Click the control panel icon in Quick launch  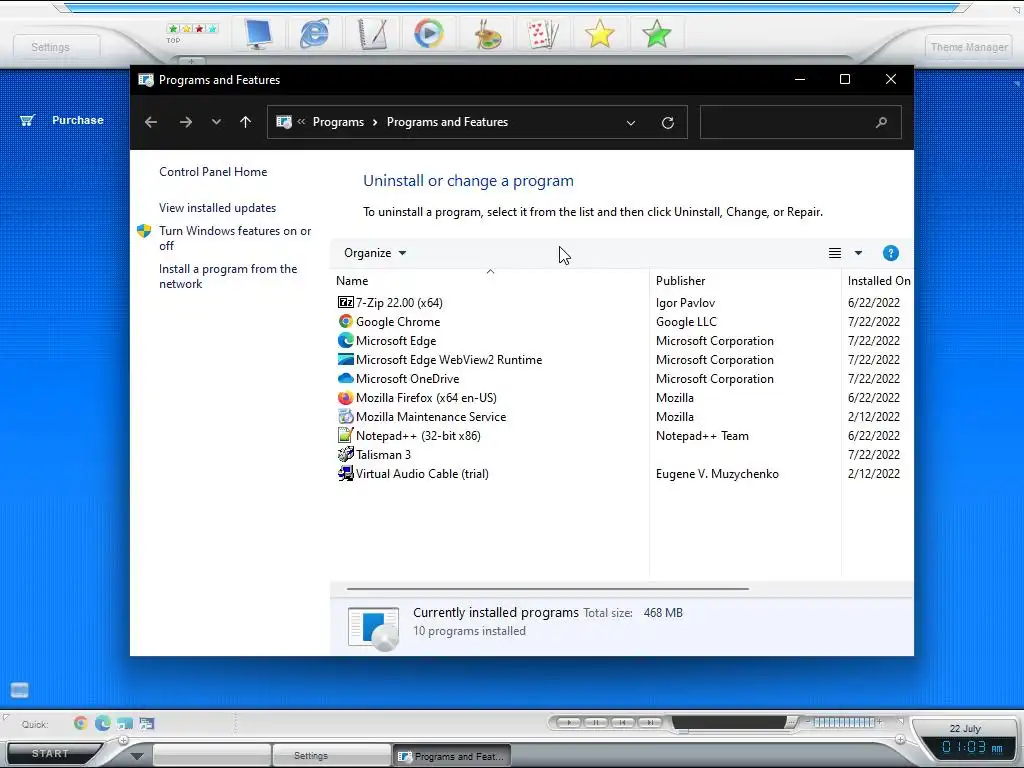coord(146,723)
